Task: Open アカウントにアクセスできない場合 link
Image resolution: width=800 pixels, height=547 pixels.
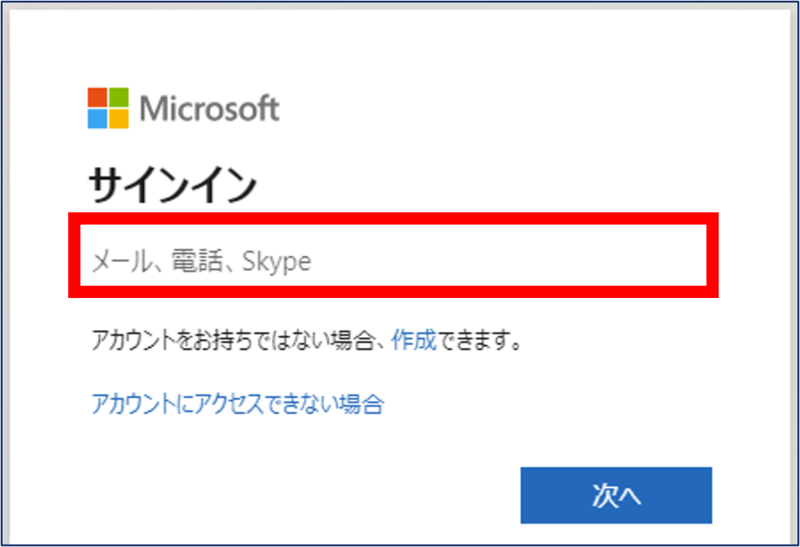Action: (x=238, y=404)
